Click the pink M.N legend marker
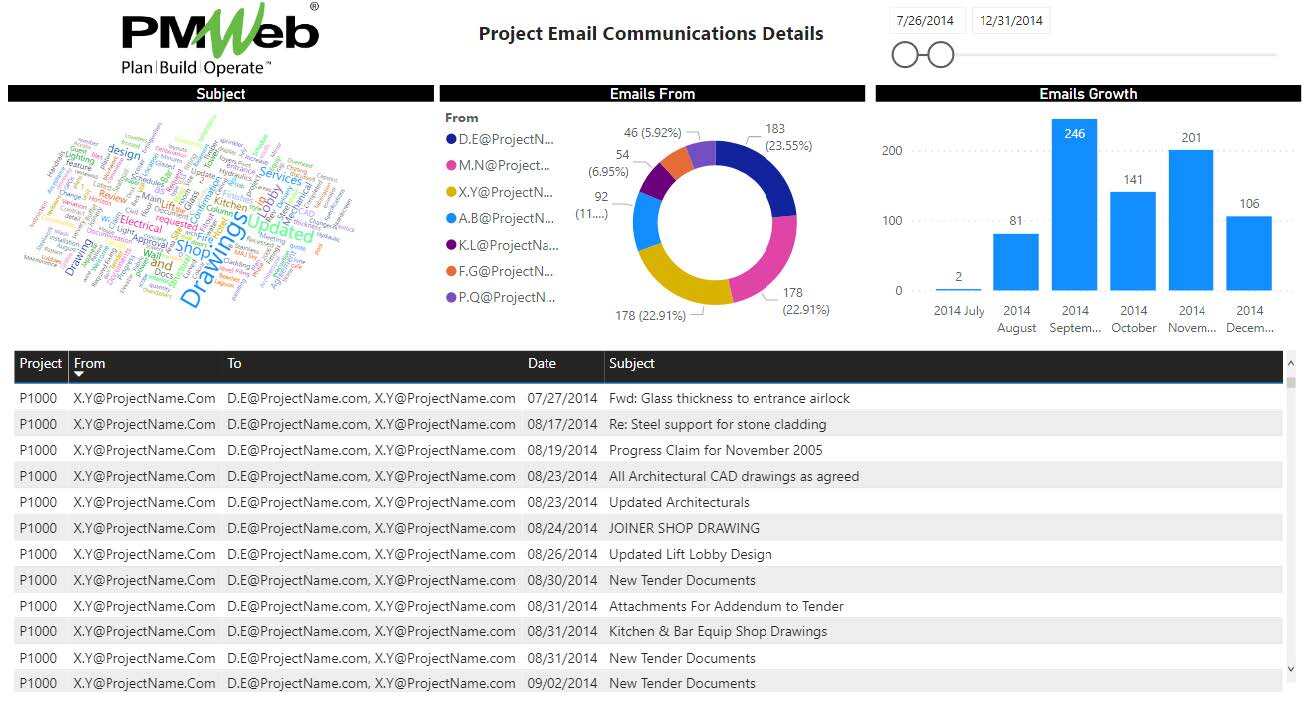 [451, 166]
